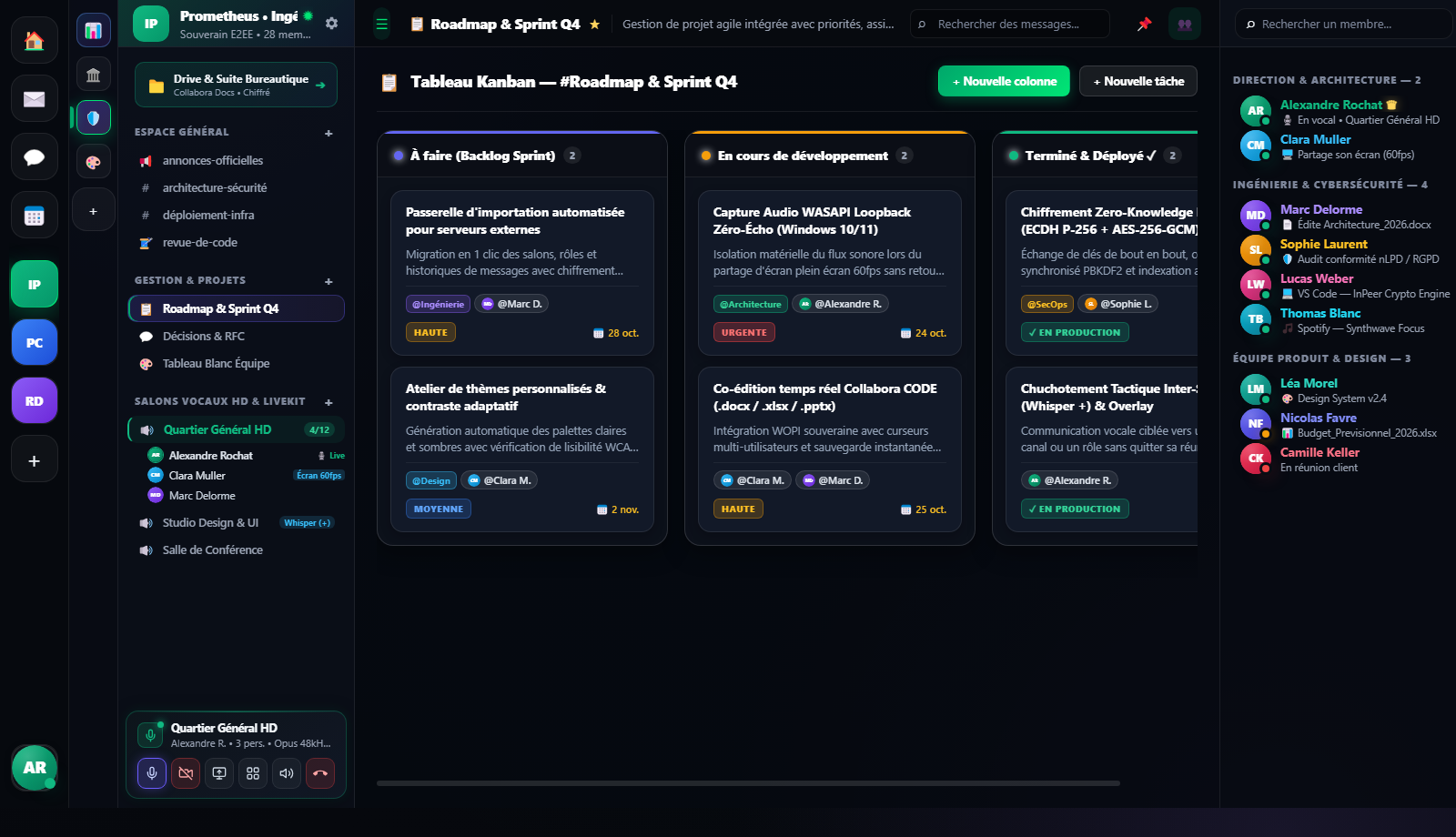
Task: Open Drive & Suite Bureautique arrow link
Action: [x=320, y=86]
